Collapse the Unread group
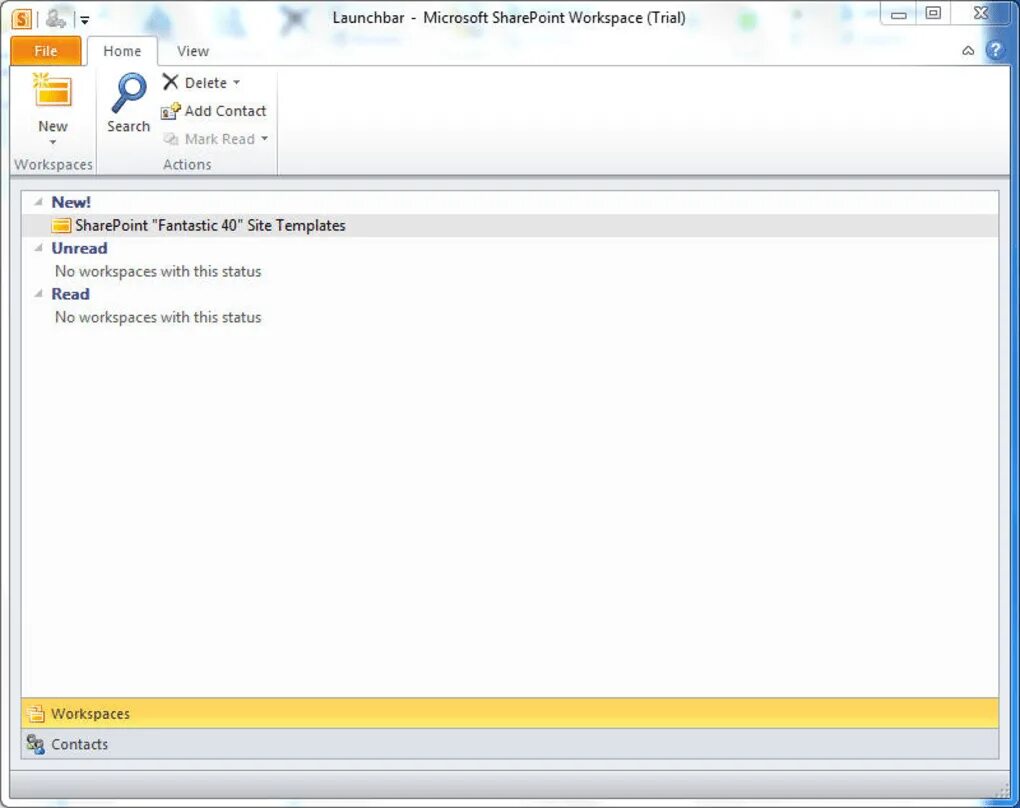This screenshot has width=1020, height=808. tap(38, 248)
